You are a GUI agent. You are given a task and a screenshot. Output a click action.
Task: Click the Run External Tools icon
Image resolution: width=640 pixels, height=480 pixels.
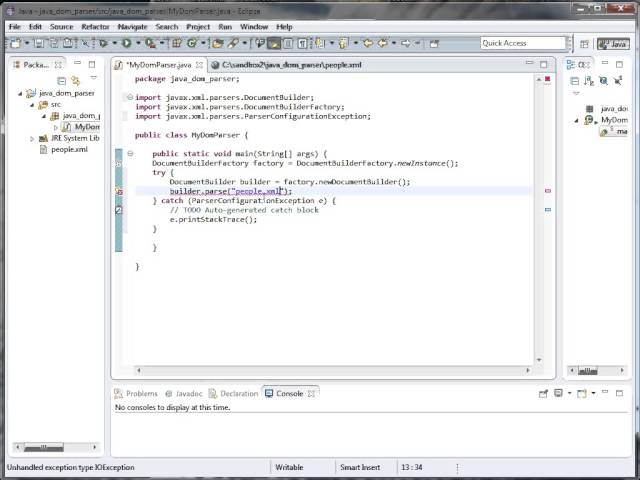coord(150,43)
